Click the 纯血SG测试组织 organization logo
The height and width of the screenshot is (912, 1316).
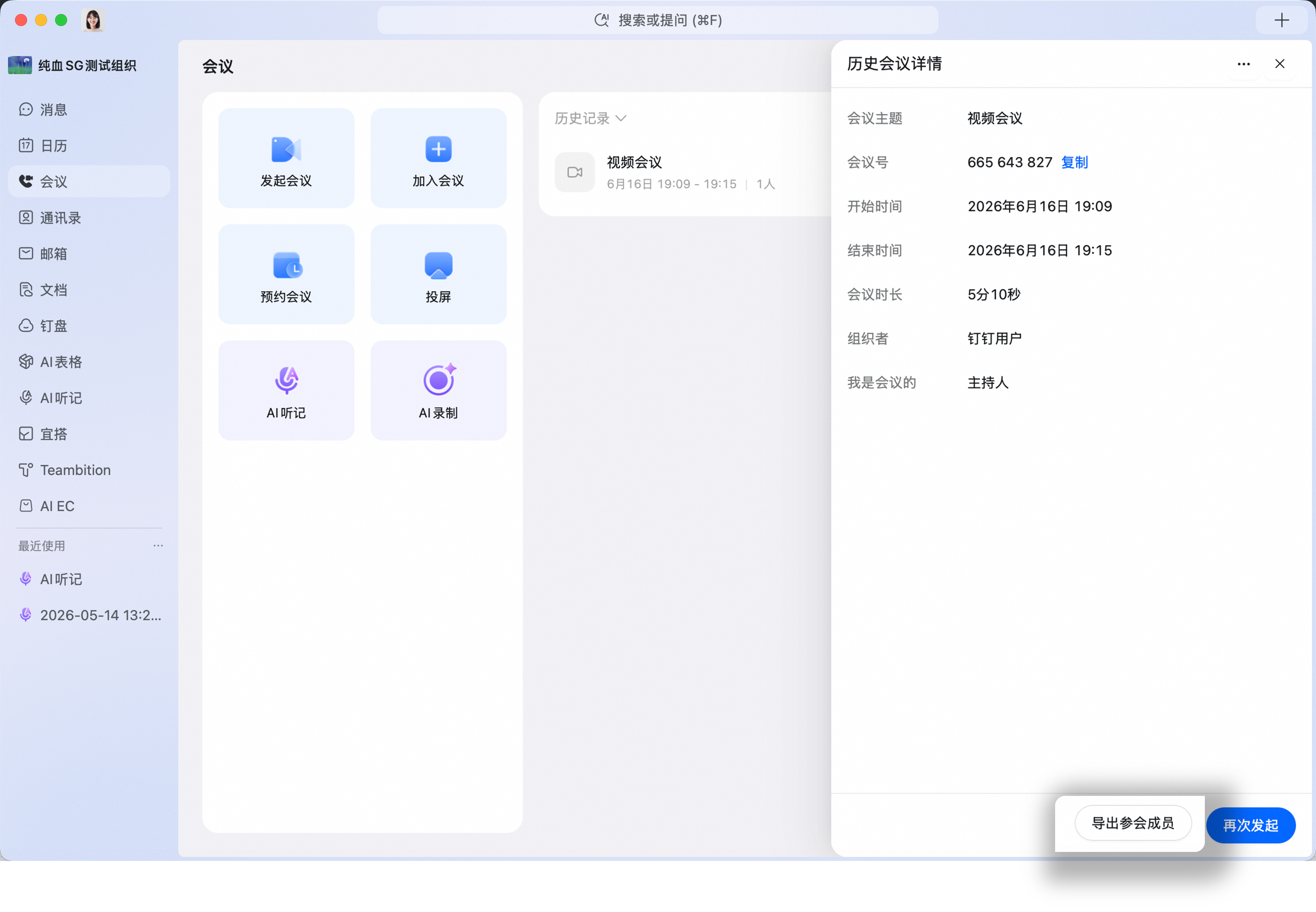[20, 65]
